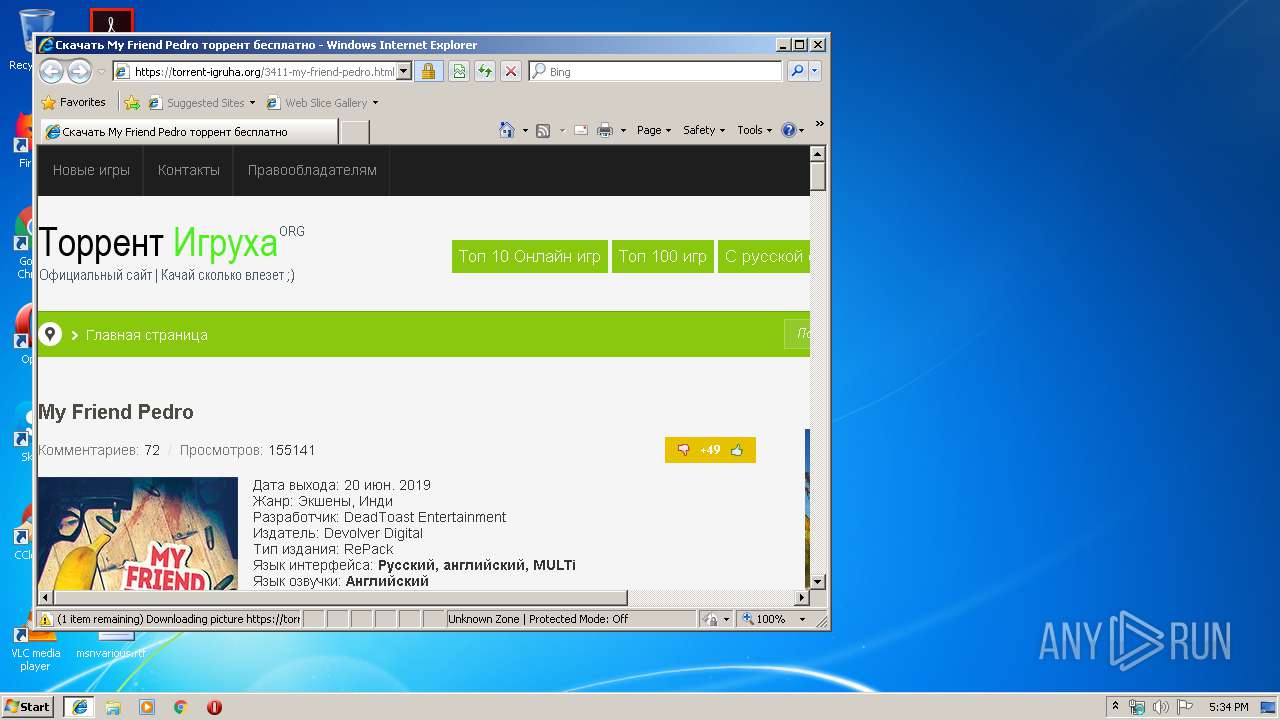Click Главная страница breadcrumb link

coord(147,335)
